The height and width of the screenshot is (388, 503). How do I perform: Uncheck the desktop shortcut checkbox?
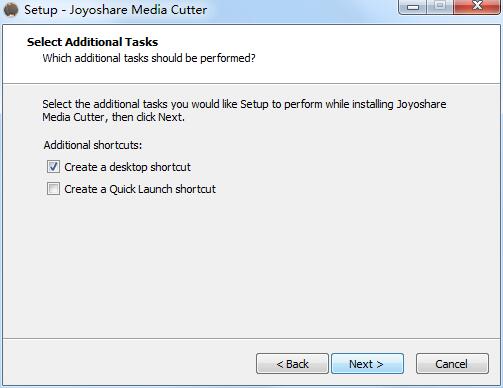[x=53, y=167]
